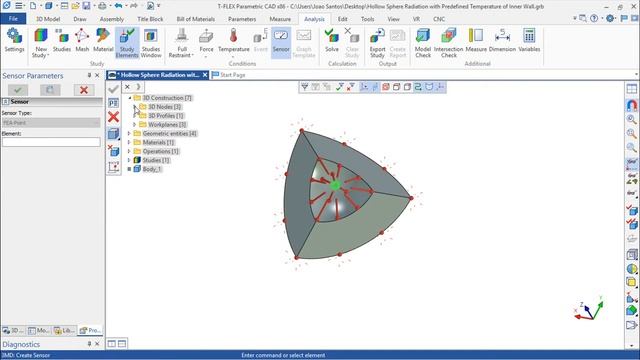The height and width of the screenshot is (360, 640).
Task: Close the Sensor Parameters panel
Action: [97, 76]
